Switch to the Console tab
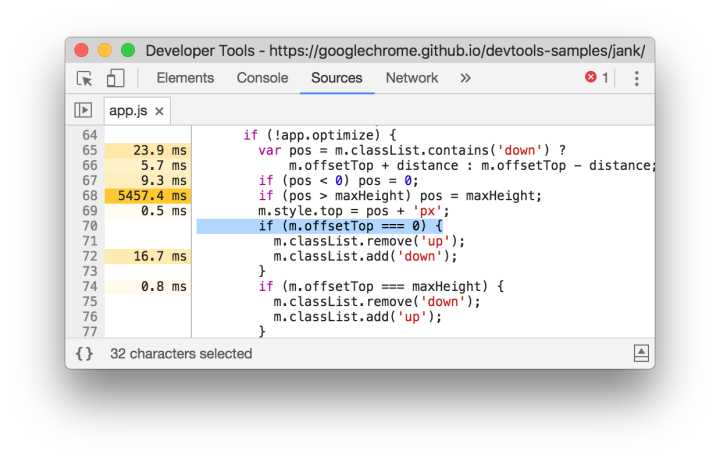The height and width of the screenshot is (462, 720). tap(262, 78)
